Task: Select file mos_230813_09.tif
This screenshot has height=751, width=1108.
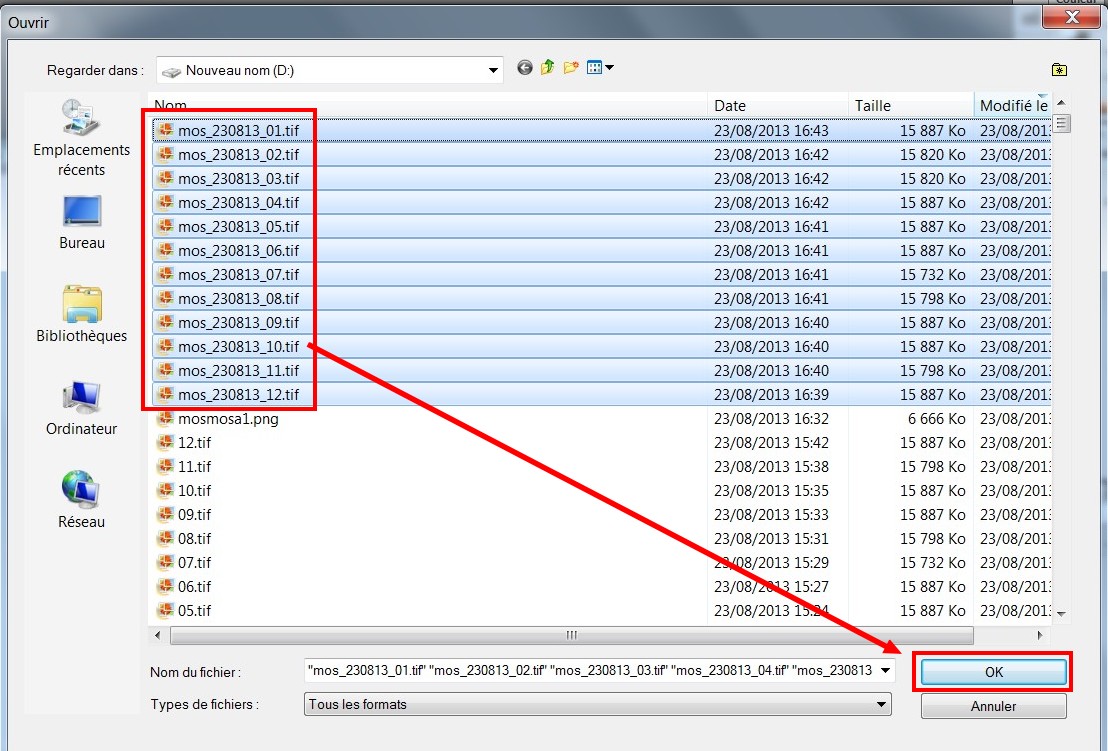Action: coord(238,323)
